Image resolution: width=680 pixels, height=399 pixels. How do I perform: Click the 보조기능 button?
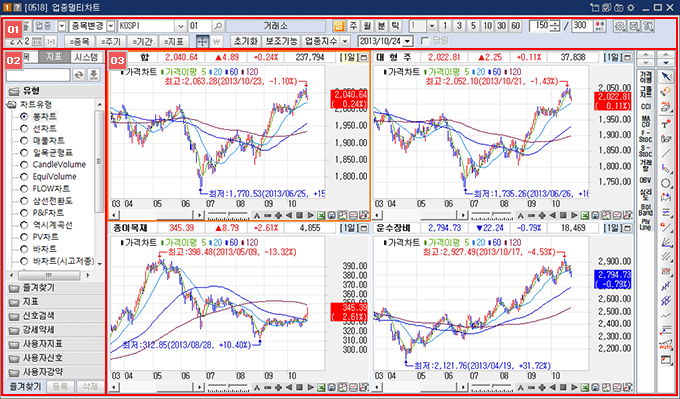point(281,41)
